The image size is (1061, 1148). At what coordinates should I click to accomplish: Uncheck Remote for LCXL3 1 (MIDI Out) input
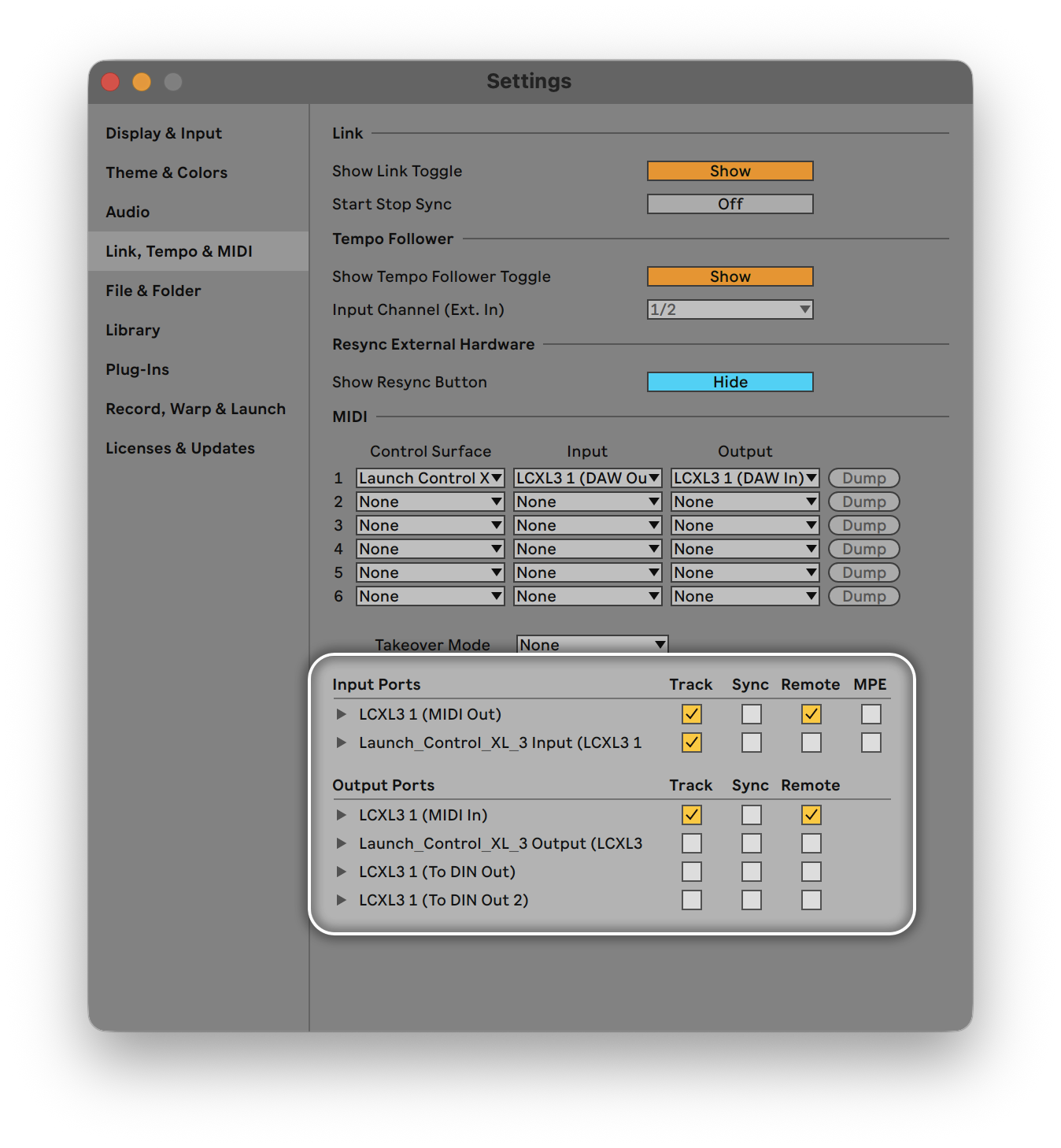[x=811, y=714]
